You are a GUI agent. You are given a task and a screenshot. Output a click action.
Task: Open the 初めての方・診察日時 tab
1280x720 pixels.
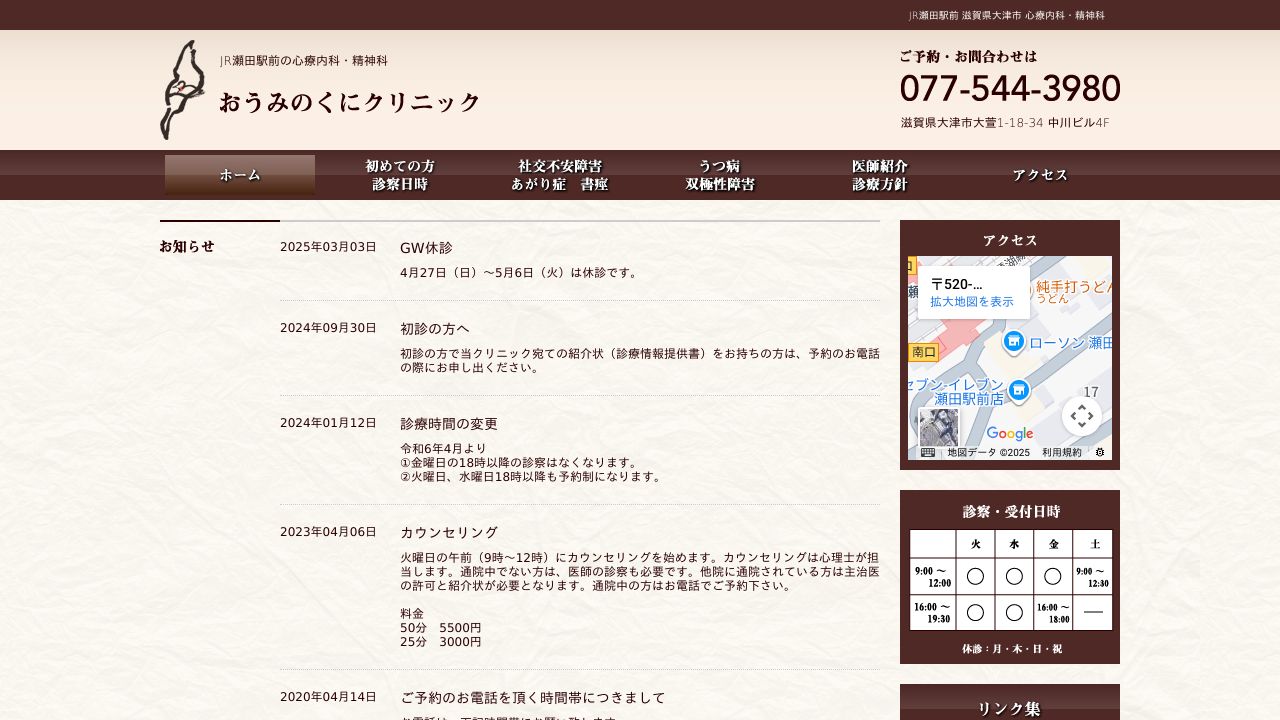pos(400,176)
